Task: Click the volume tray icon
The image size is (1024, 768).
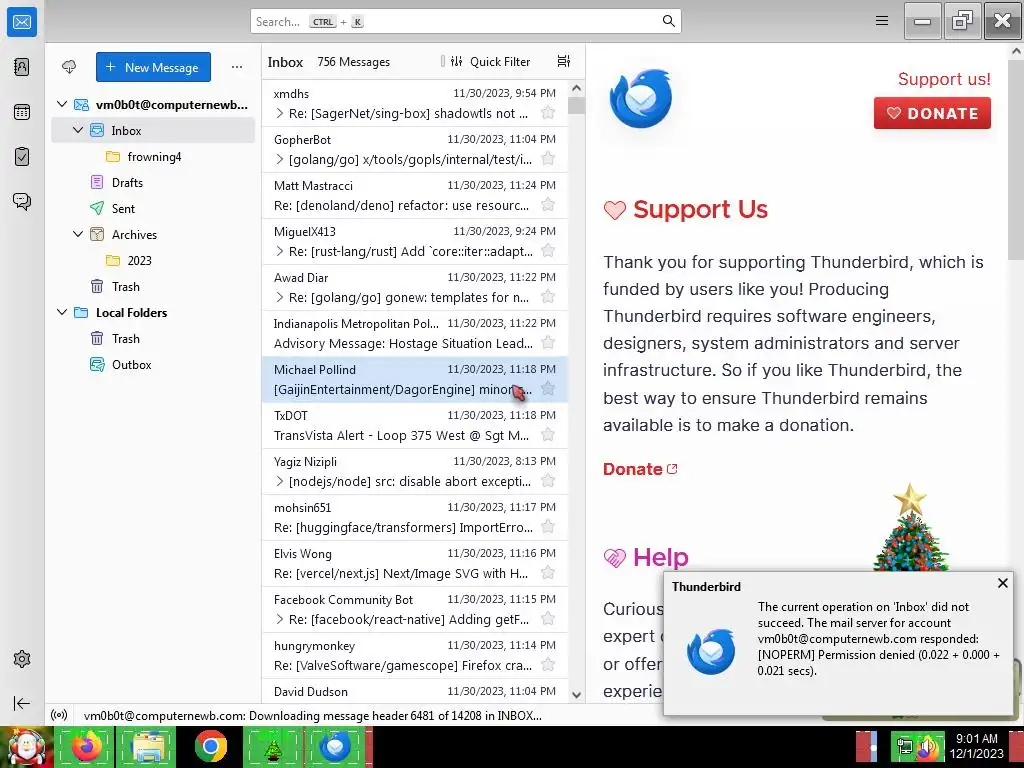Action: click(927, 748)
